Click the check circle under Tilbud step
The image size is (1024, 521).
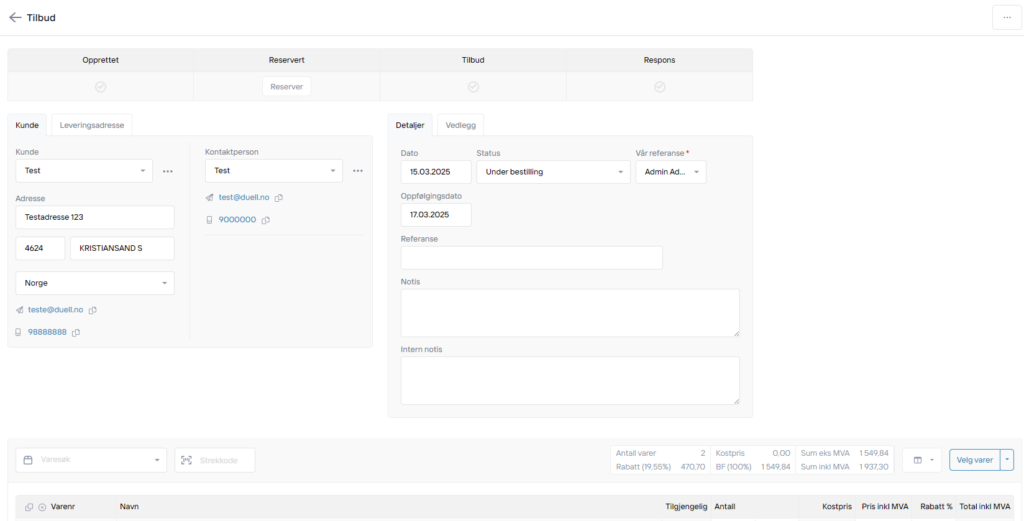[473, 87]
